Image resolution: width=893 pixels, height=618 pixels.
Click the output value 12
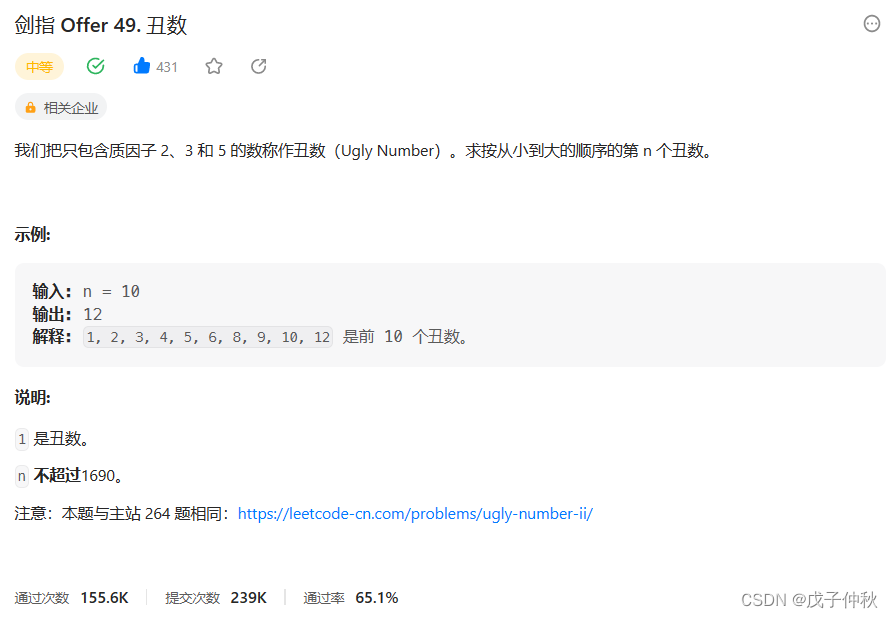[93, 314]
